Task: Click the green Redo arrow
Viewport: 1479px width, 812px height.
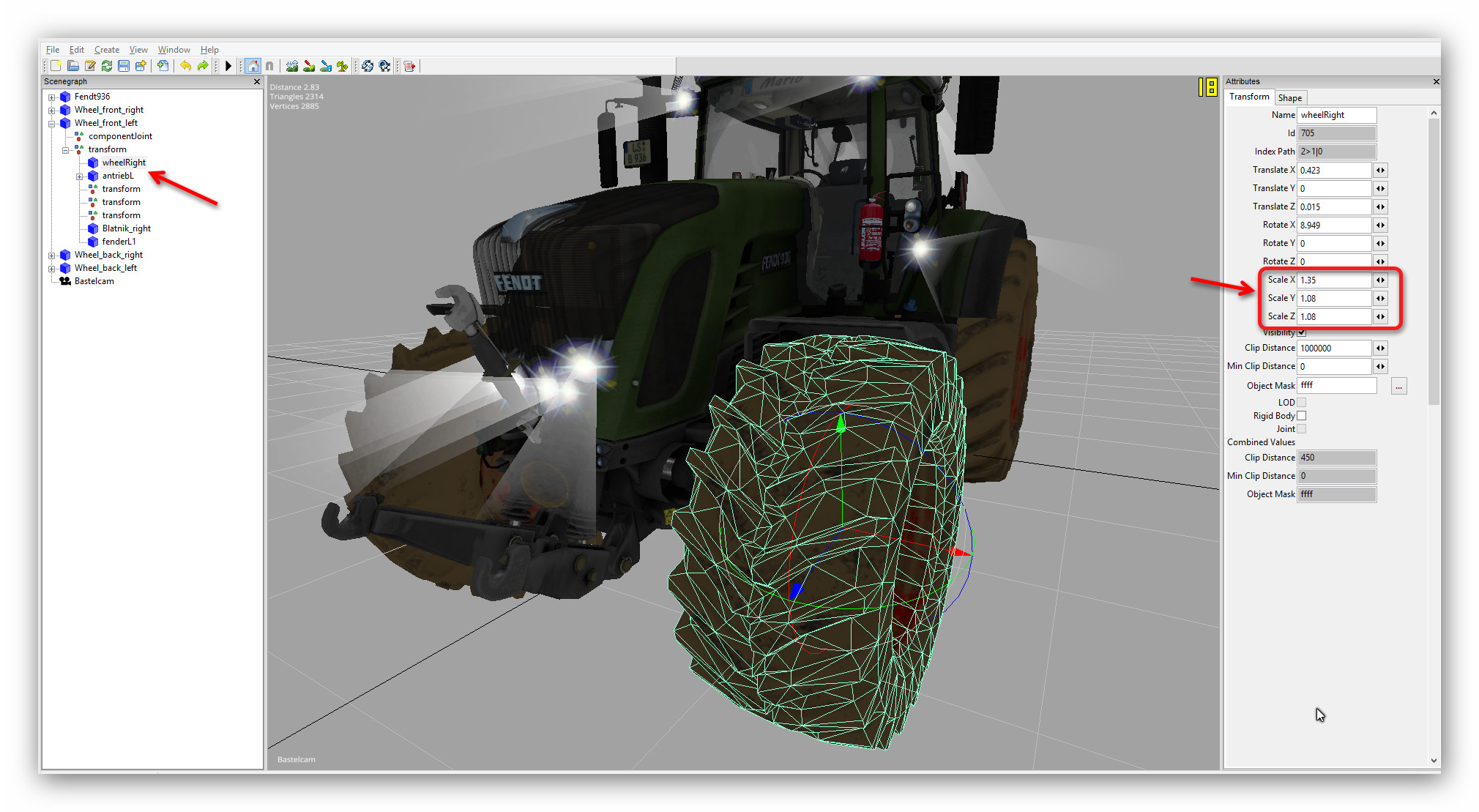Action: [x=203, y=66]
